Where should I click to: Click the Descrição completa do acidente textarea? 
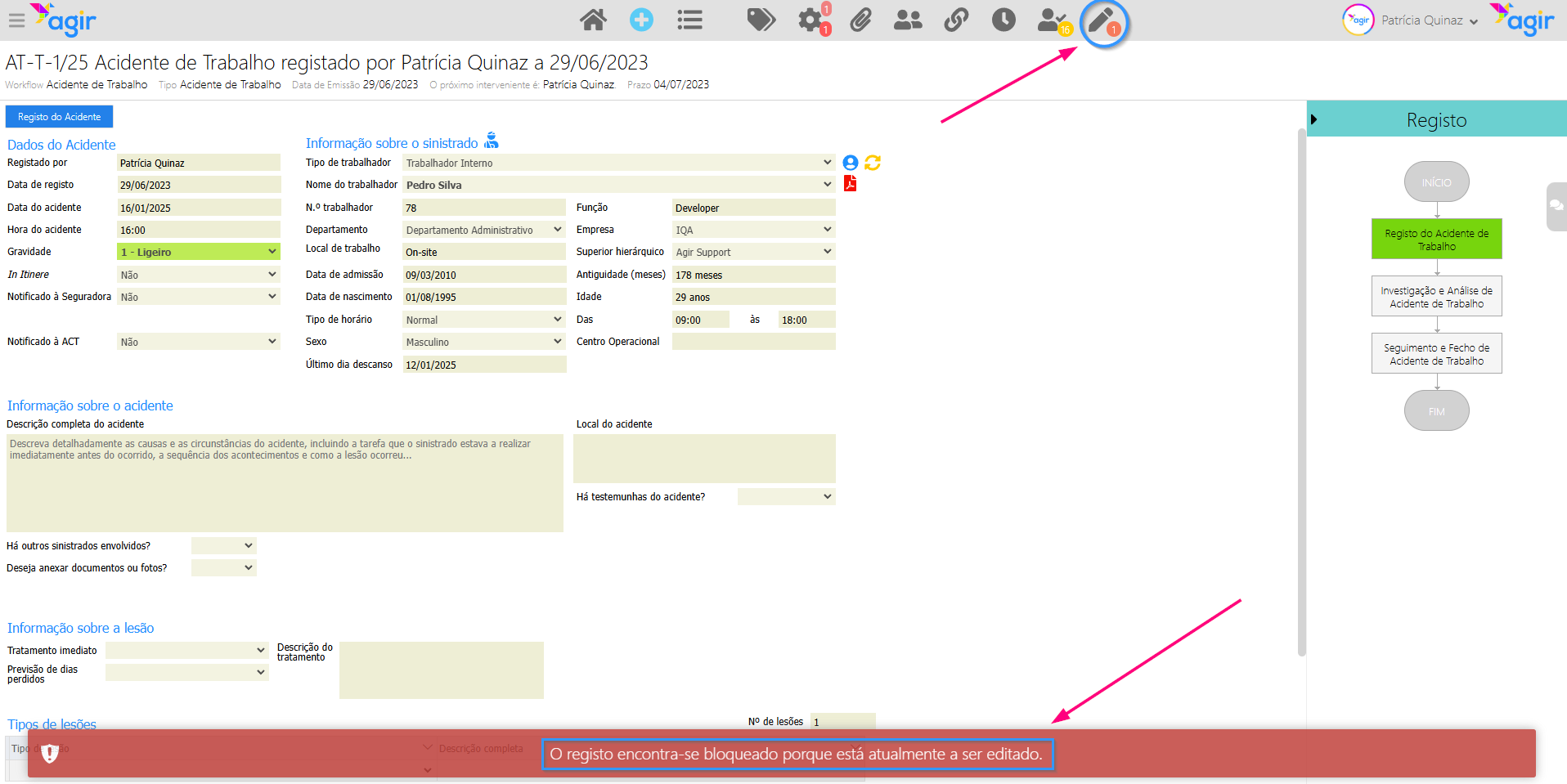click(285, 482)
